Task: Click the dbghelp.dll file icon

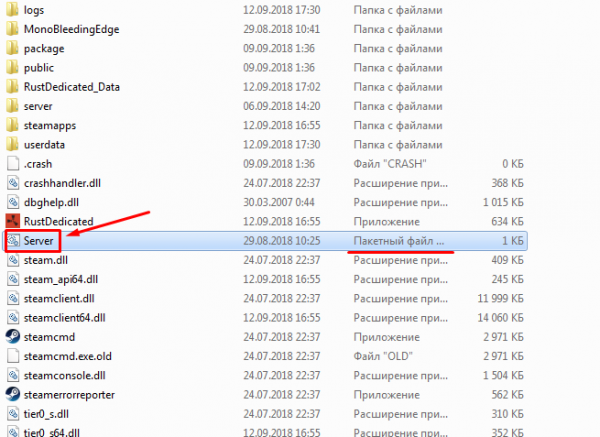Action: 13,202
